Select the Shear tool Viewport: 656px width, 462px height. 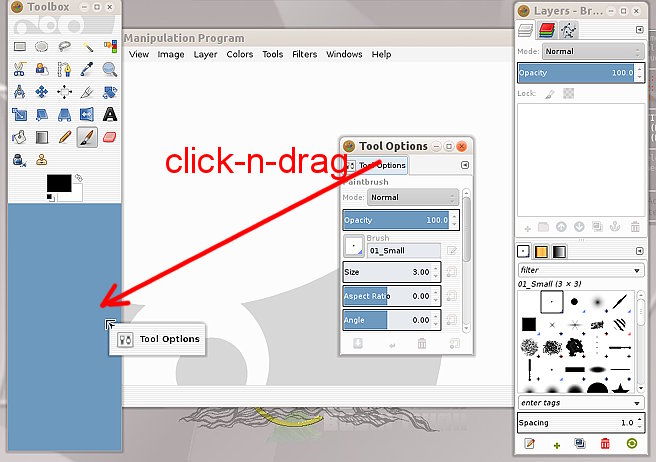click(41, 114)
